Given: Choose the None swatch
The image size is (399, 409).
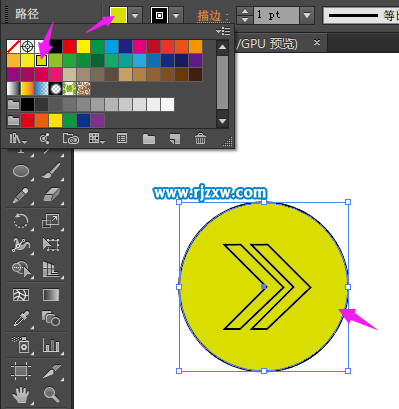Looking at the screenshot, I should (x=13, y=47).
